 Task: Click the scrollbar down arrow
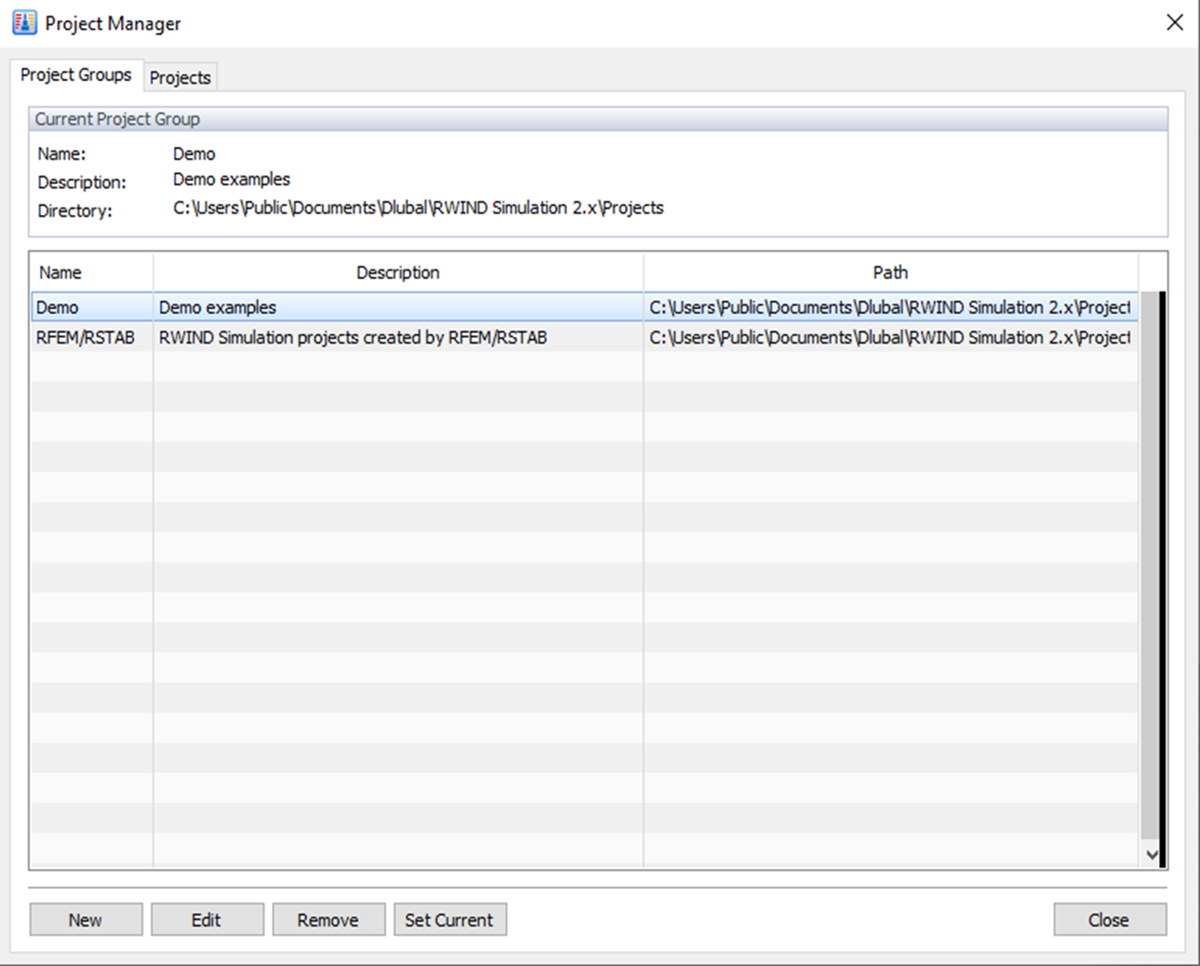click(1153, 855)
